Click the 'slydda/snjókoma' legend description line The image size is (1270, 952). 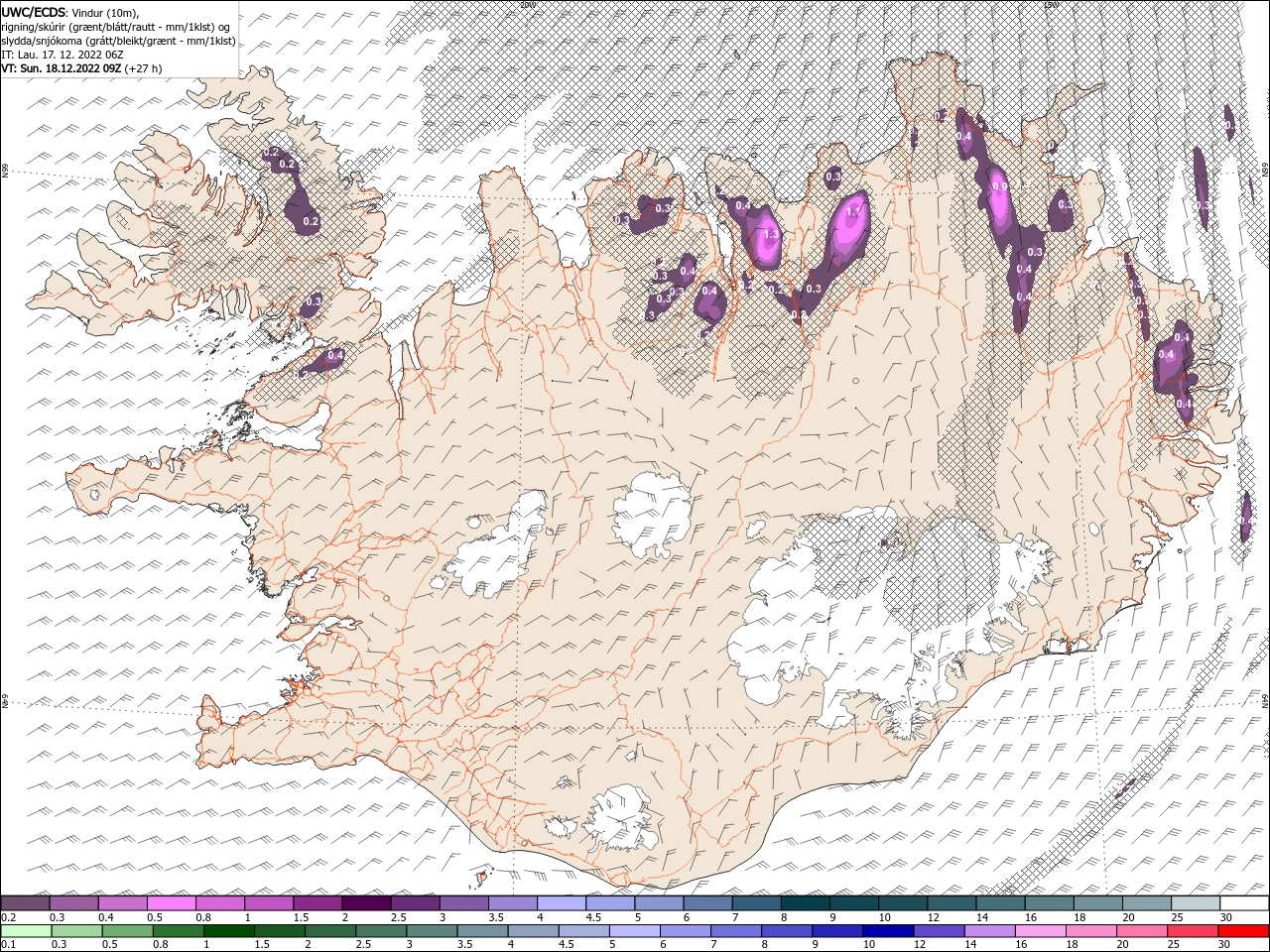[119, 41]
